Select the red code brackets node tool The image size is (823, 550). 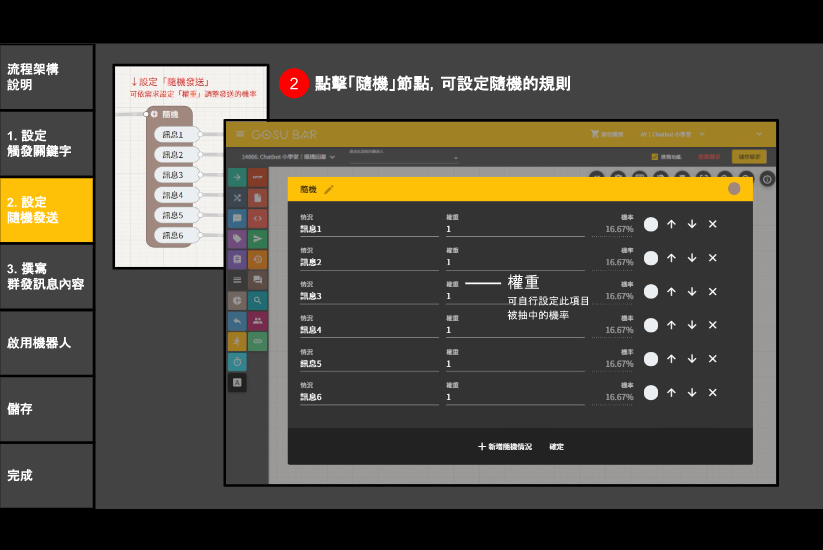(258, 218)
